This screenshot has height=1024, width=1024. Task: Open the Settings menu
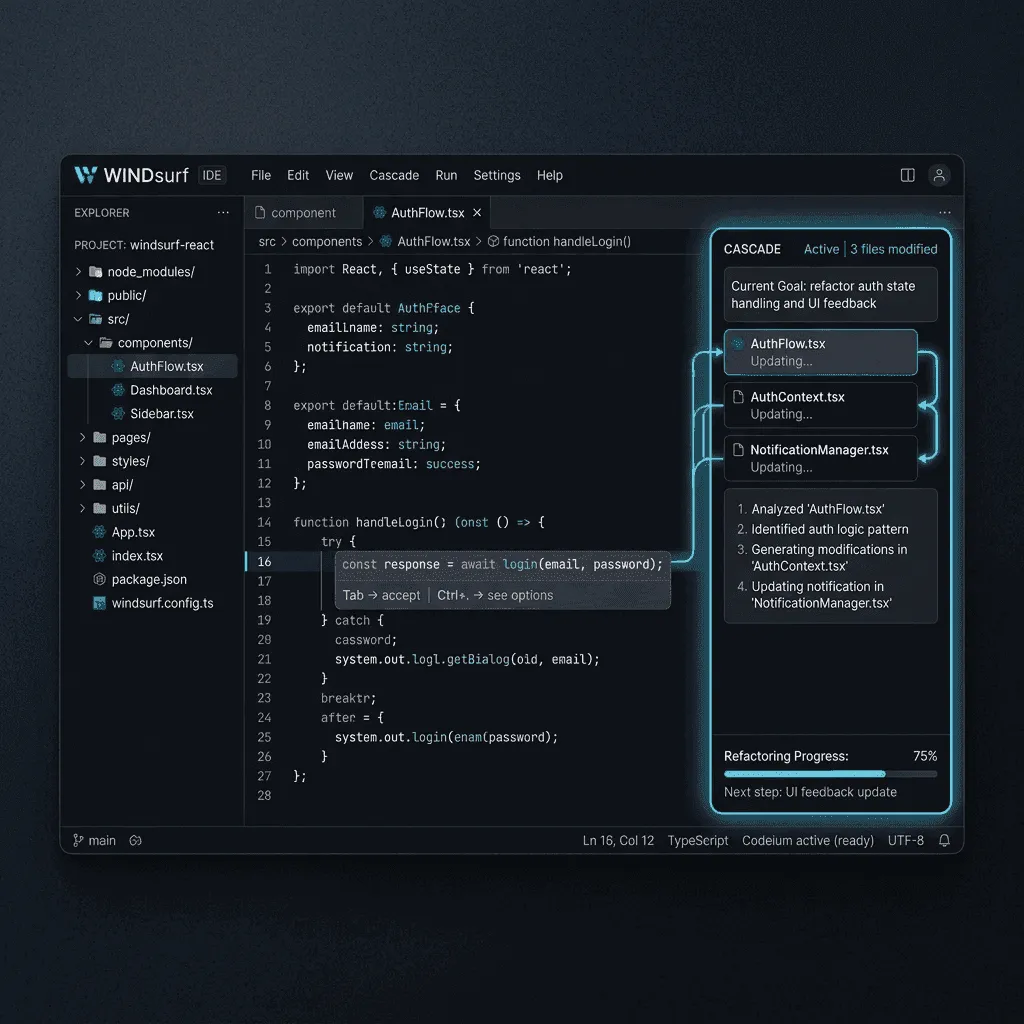(x=496, y=176)
